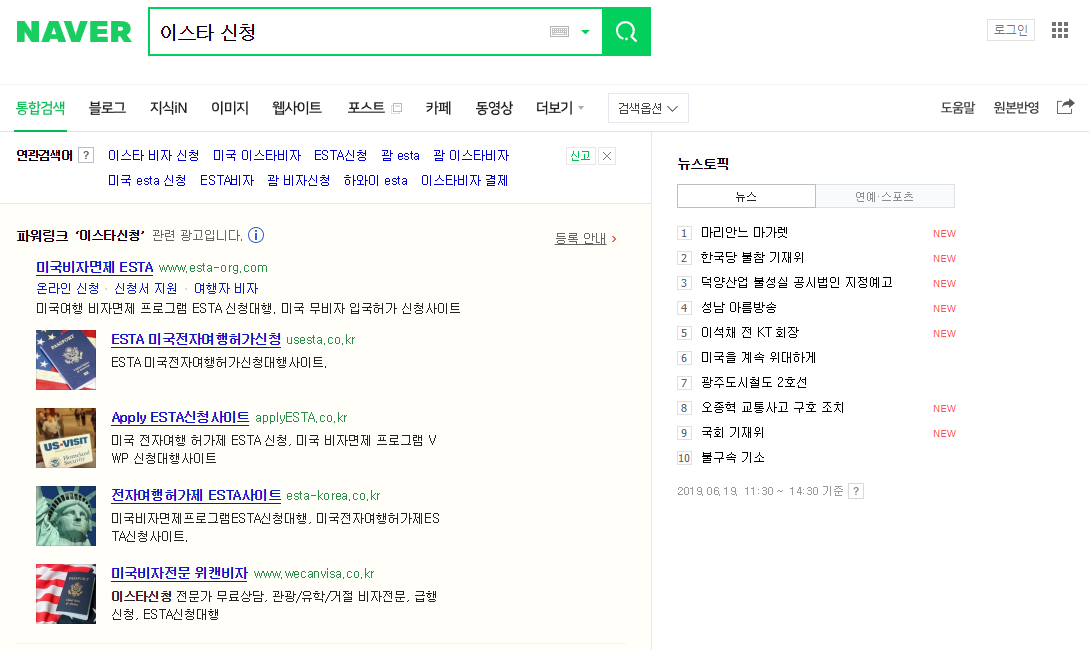Image resolution: width=1089 pixels, height=650 pixels.
Task: Click the NAVER logo
Action: [x=74, y=32]
